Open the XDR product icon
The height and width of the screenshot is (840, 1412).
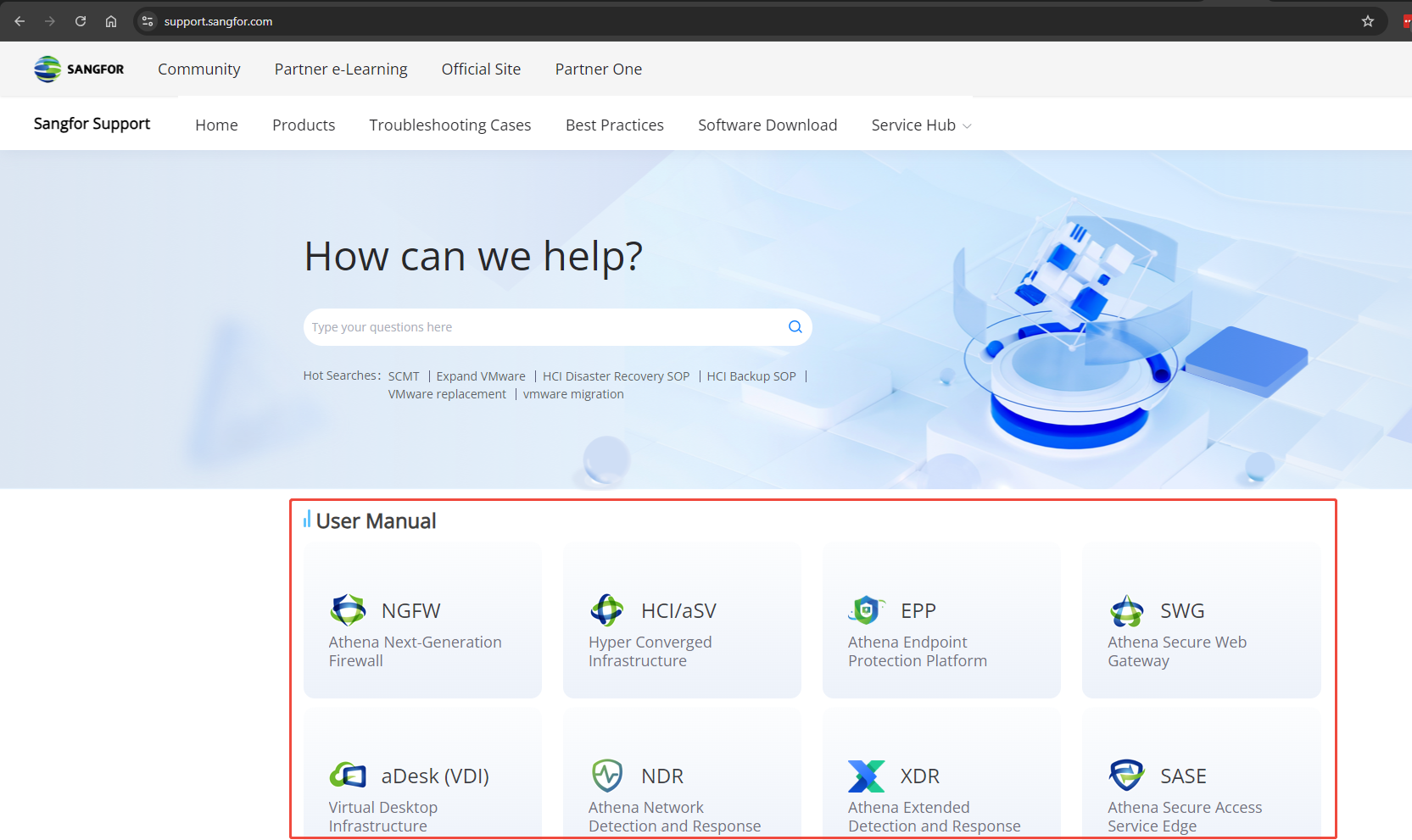coord(866,776)
